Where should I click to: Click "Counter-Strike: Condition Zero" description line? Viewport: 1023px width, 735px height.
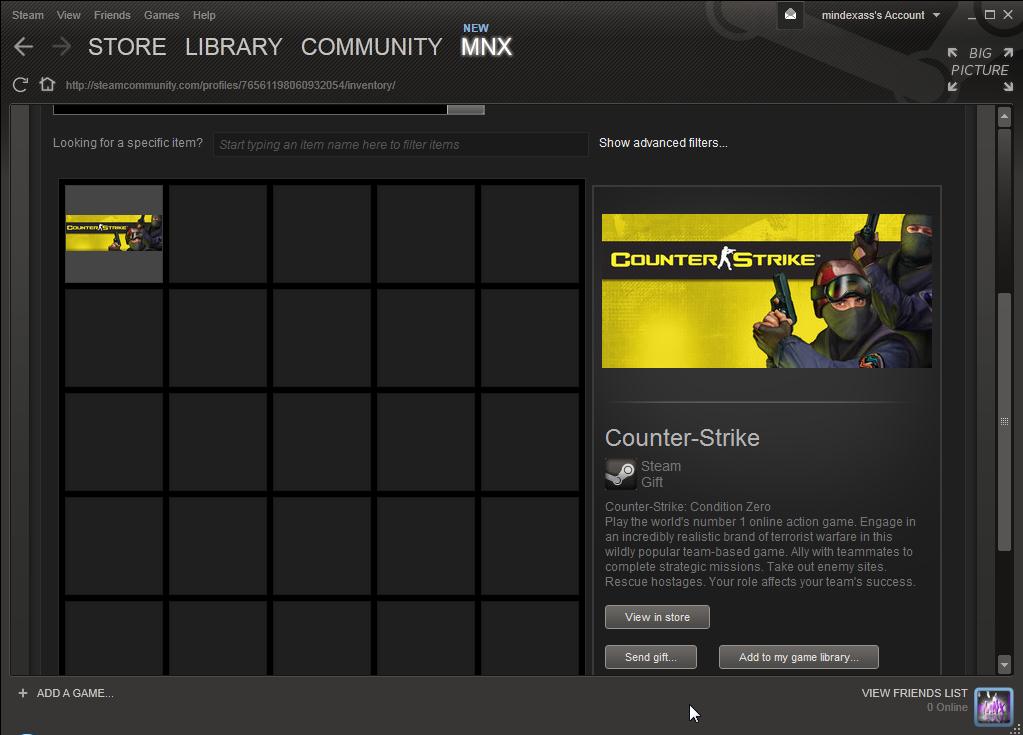point(688,507)
